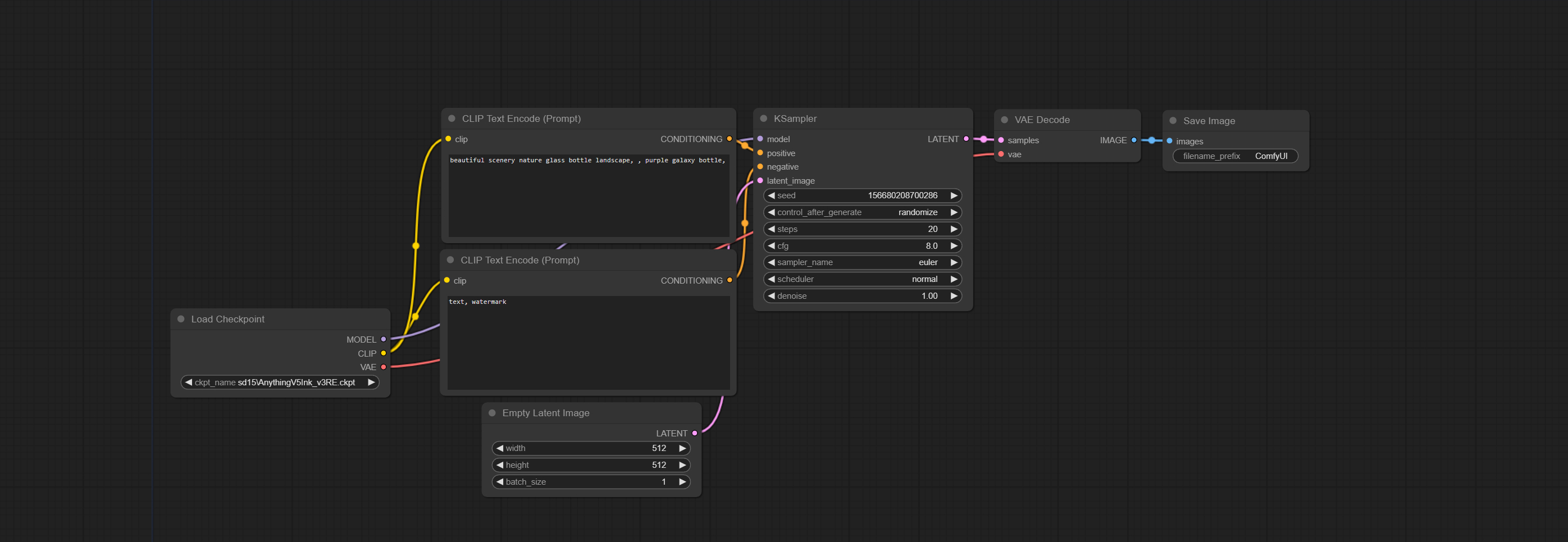
Task: Open the control_after_generate randomize dropdown
Action: [x=863, y=212]
